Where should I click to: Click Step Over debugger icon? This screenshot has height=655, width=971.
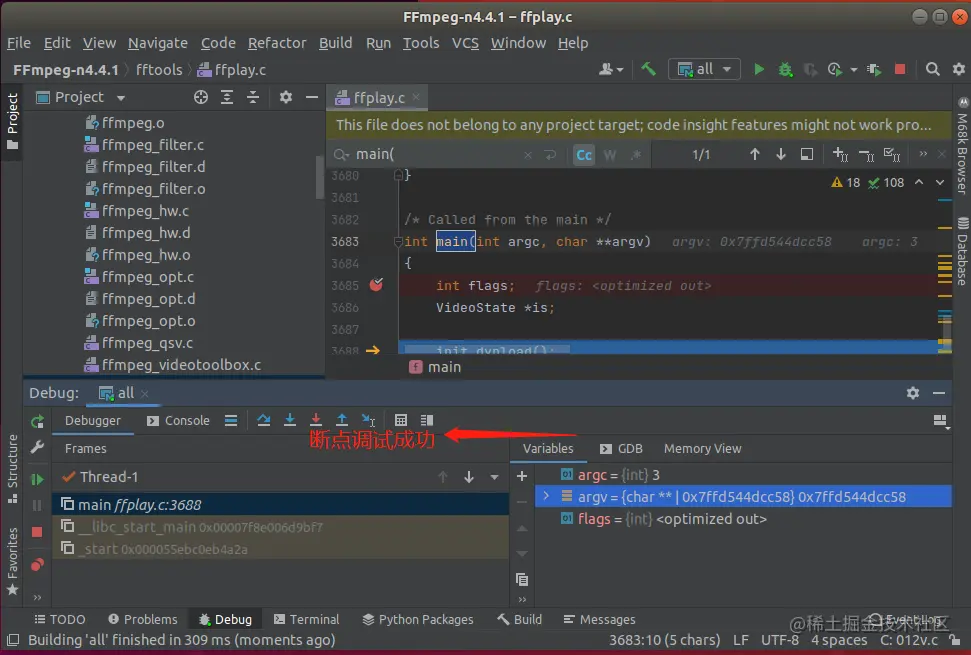(263, 420)
